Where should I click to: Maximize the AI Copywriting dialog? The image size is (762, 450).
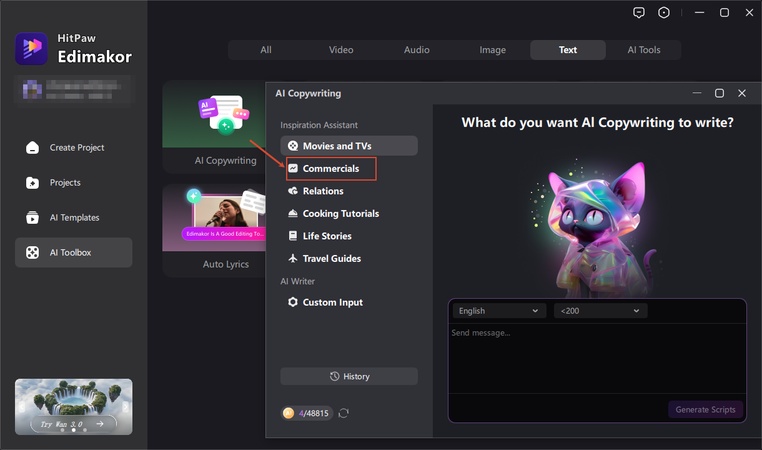tap(719, 93)
